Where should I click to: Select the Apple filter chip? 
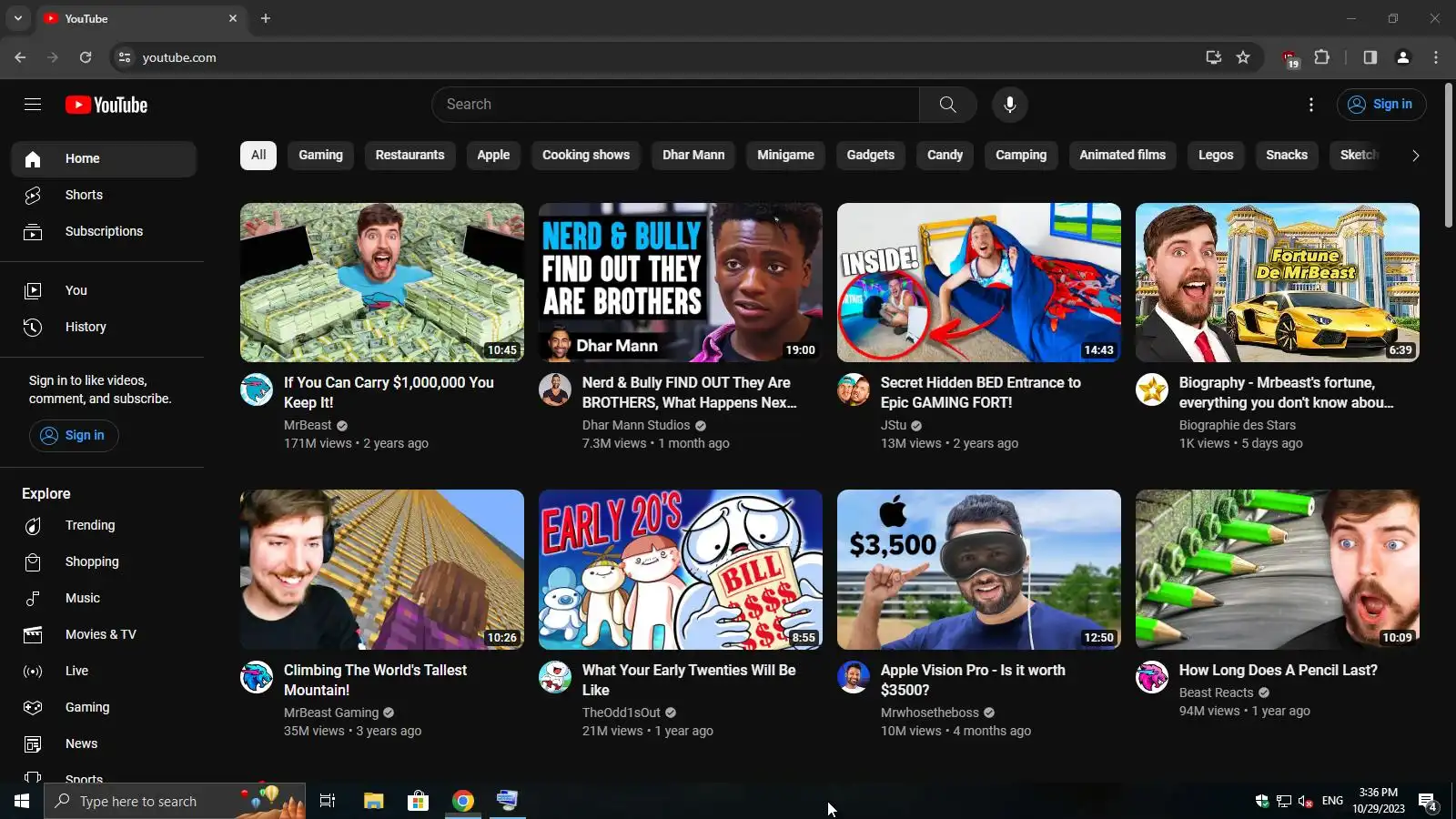tap(493, 156)
